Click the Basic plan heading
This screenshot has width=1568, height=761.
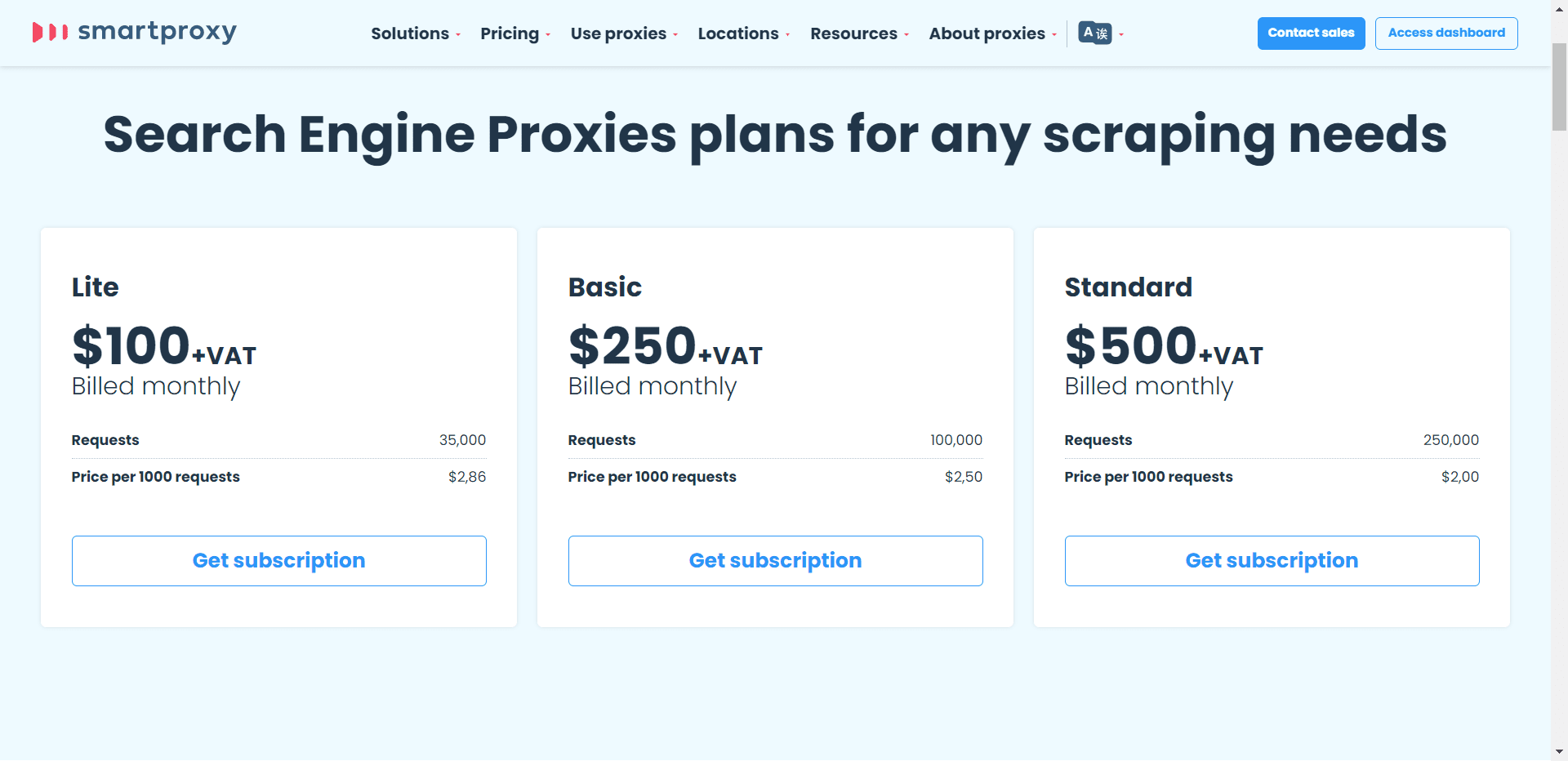tap(604, 287)
